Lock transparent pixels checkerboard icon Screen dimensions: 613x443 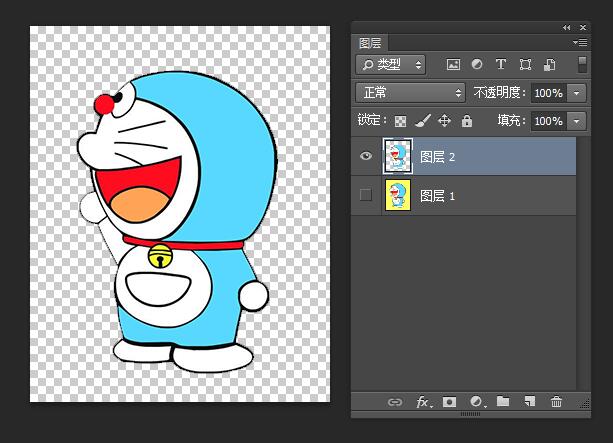pyautogui.click(x=400, y=121)
